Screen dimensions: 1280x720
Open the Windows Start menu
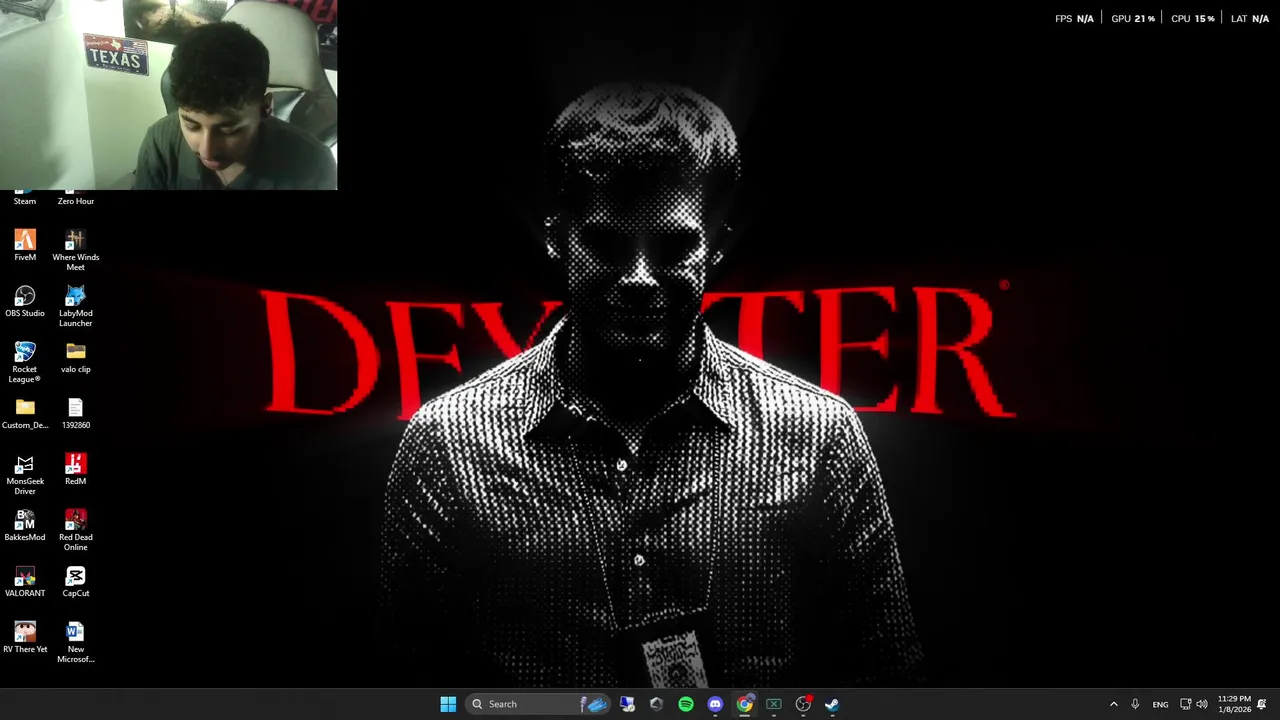click(x=448, y=704)
